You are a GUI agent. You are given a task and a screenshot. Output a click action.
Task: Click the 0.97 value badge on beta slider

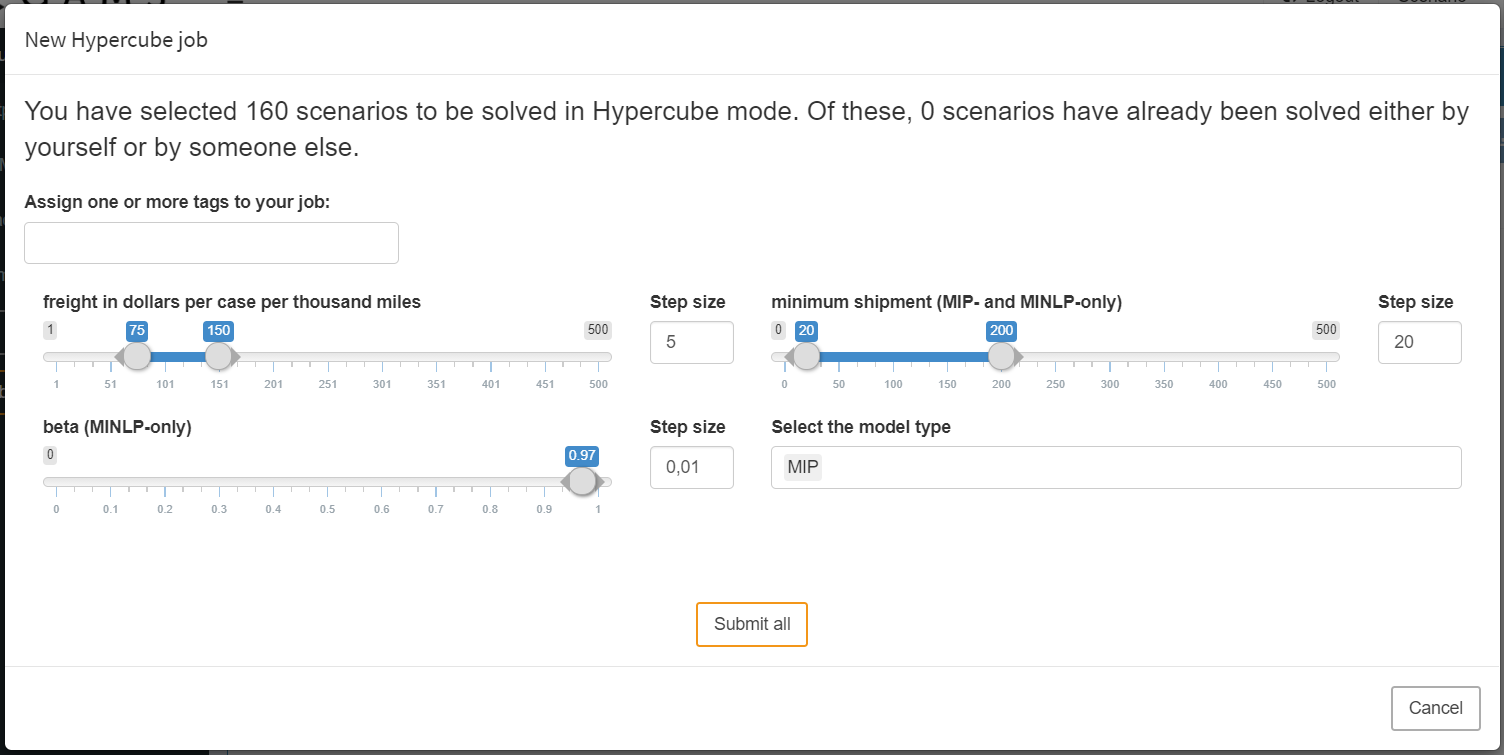(x=582, y=455)
